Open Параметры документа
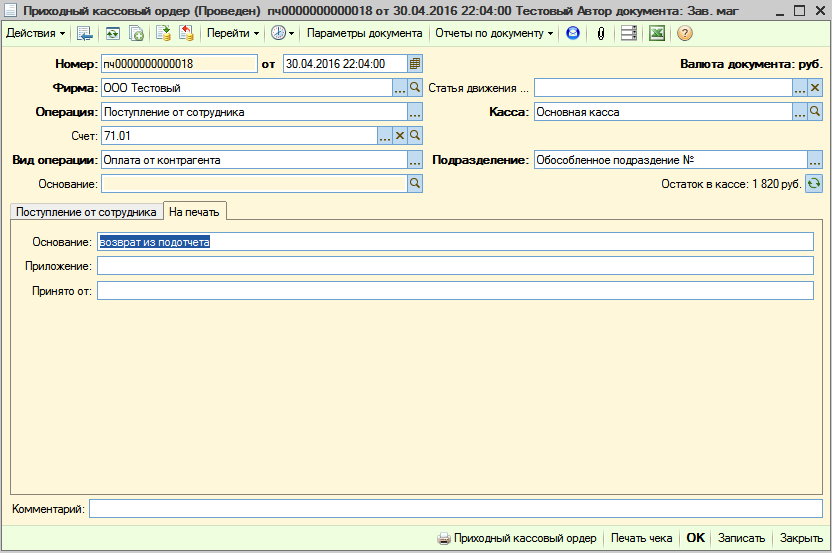832x553 pixels. pos(365,33)
